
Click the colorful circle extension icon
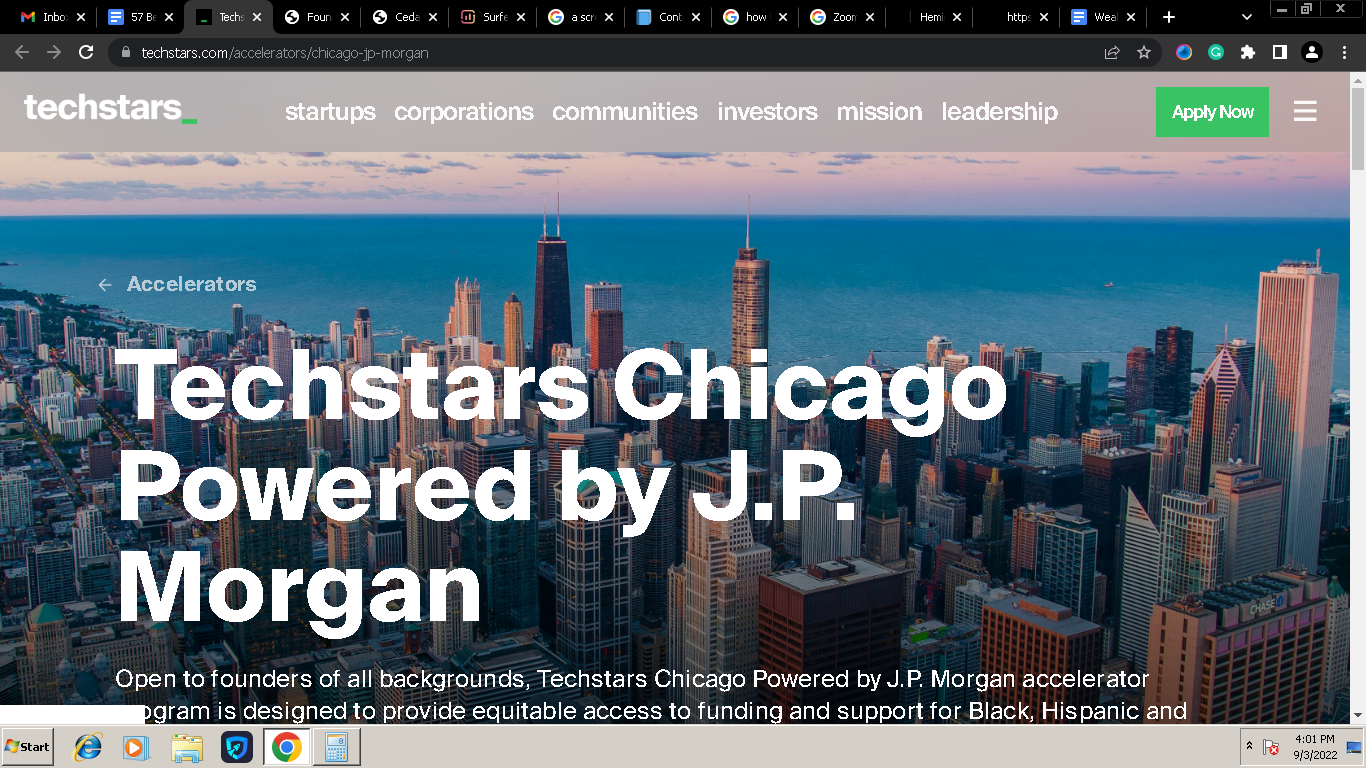[x=1184, y=52]
